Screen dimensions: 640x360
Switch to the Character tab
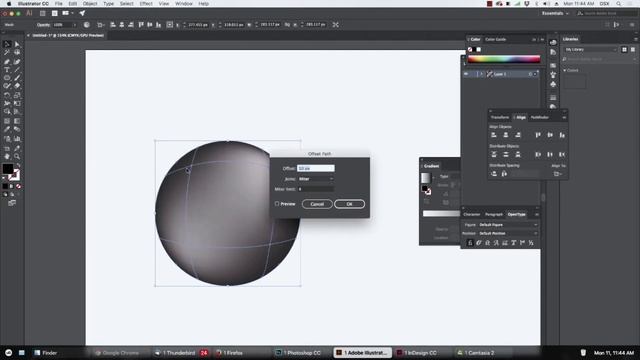pos(472,214)
